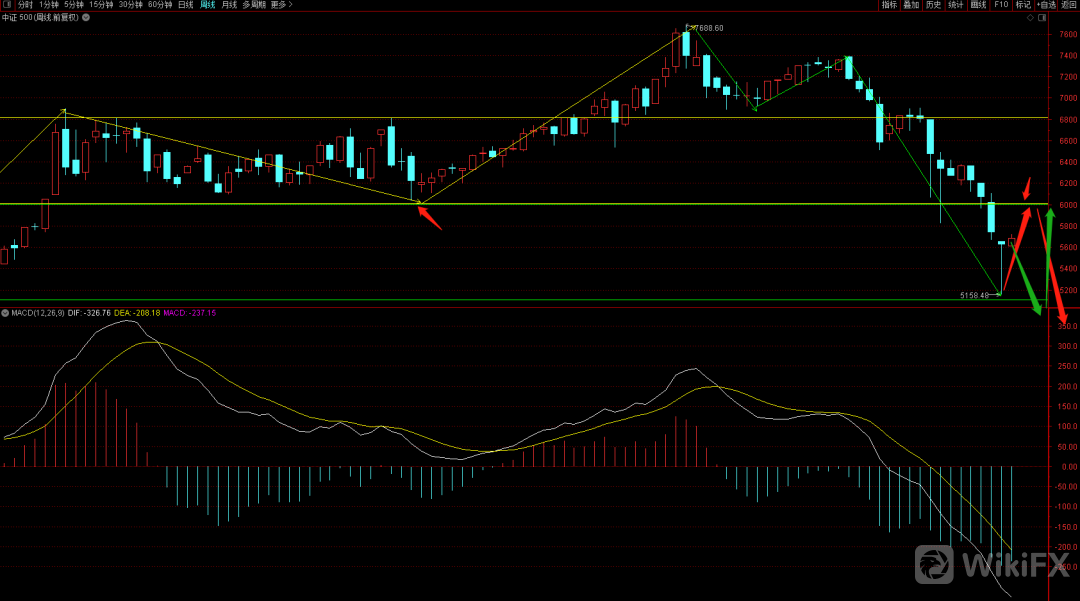Click the 返回 back button
Image resolution: width=1080 pixels, height=601 pixels.
click(1069, 5)
